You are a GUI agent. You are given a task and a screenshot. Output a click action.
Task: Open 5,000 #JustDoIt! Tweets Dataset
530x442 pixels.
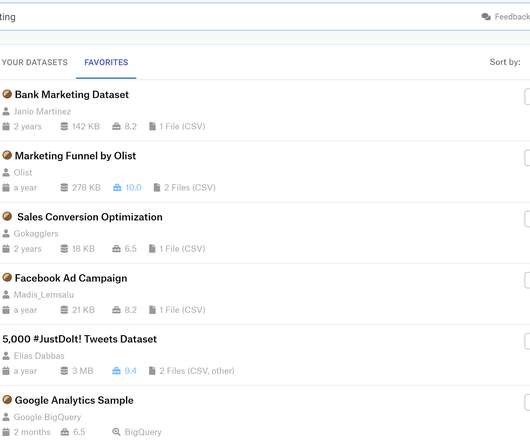[79, 339]
